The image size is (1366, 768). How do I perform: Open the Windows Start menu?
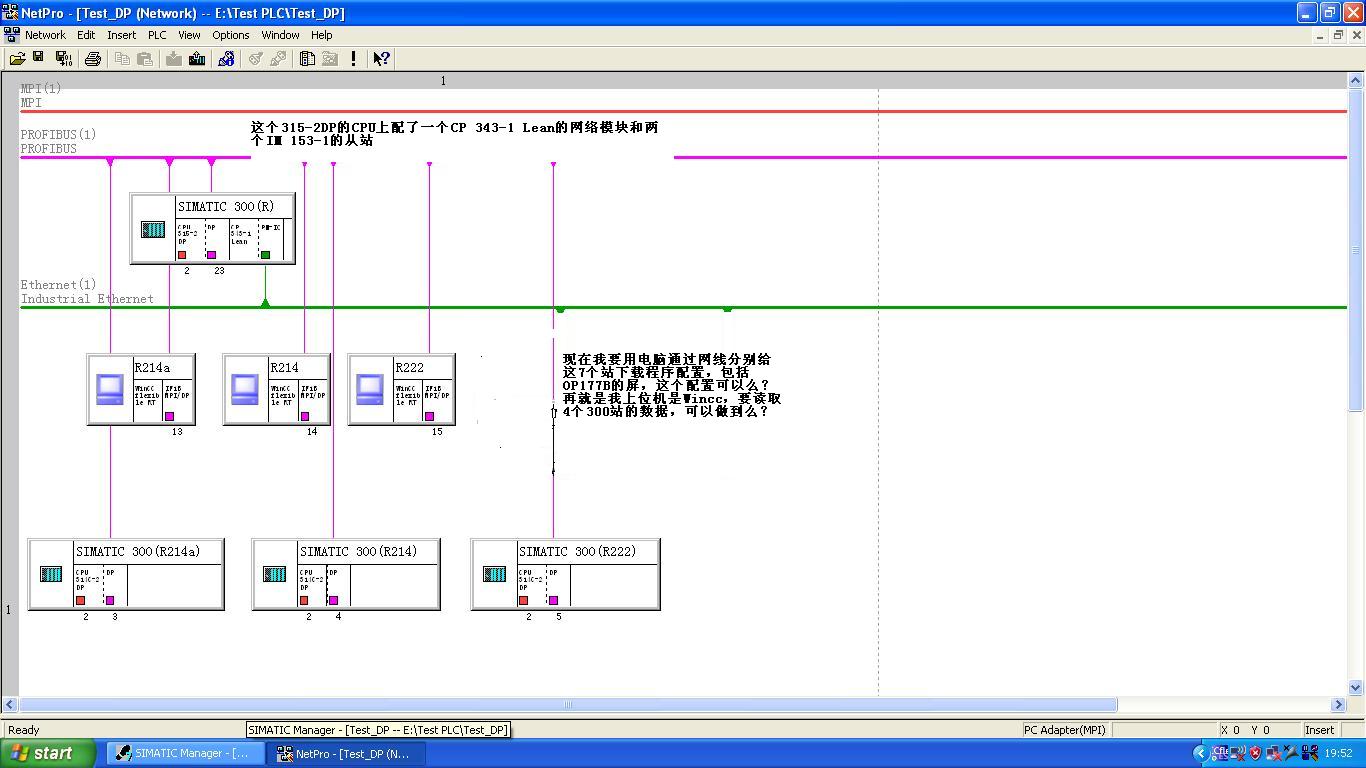(49, 753)
